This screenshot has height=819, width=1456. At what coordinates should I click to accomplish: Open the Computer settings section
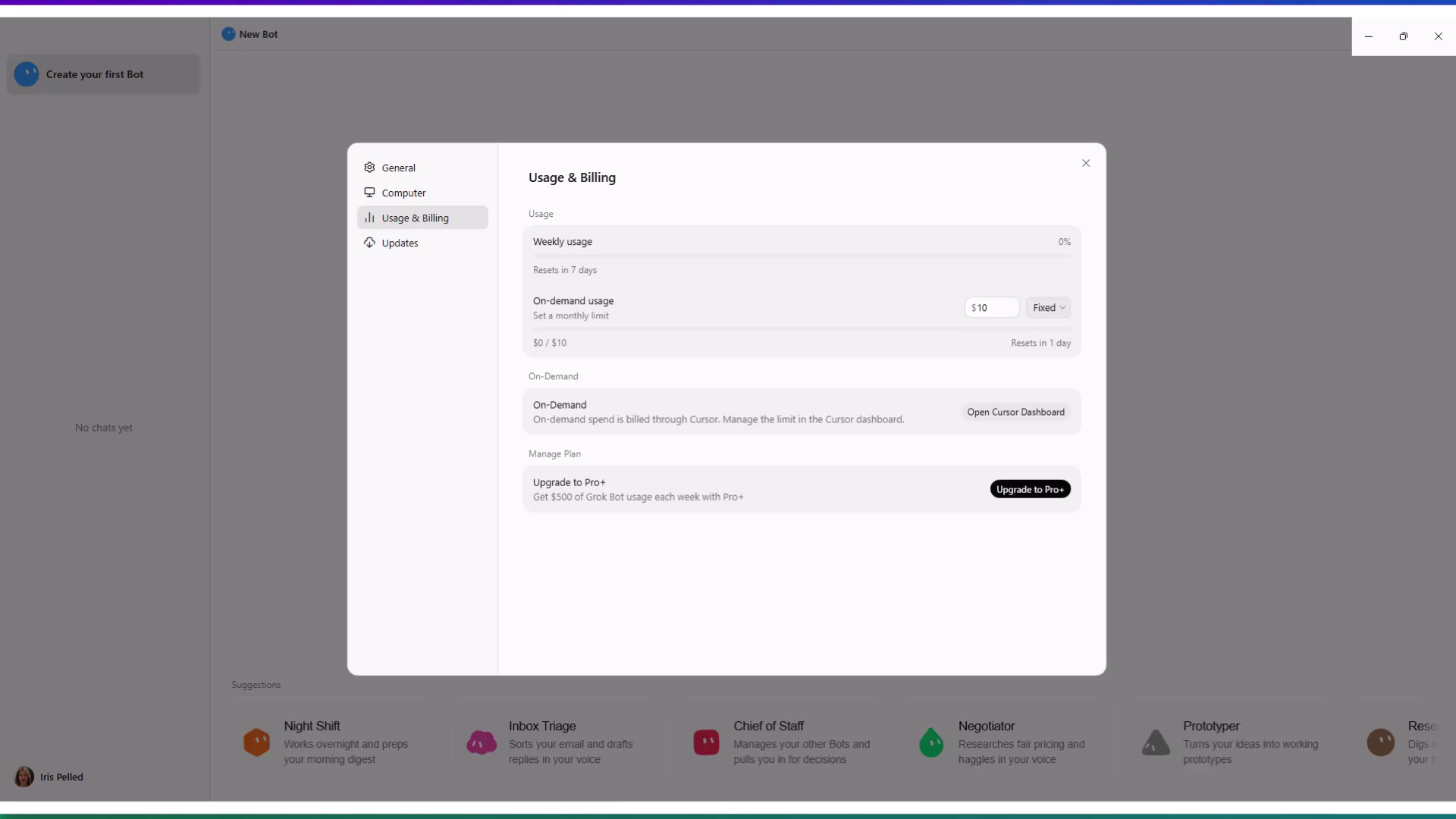click(422, 193)
